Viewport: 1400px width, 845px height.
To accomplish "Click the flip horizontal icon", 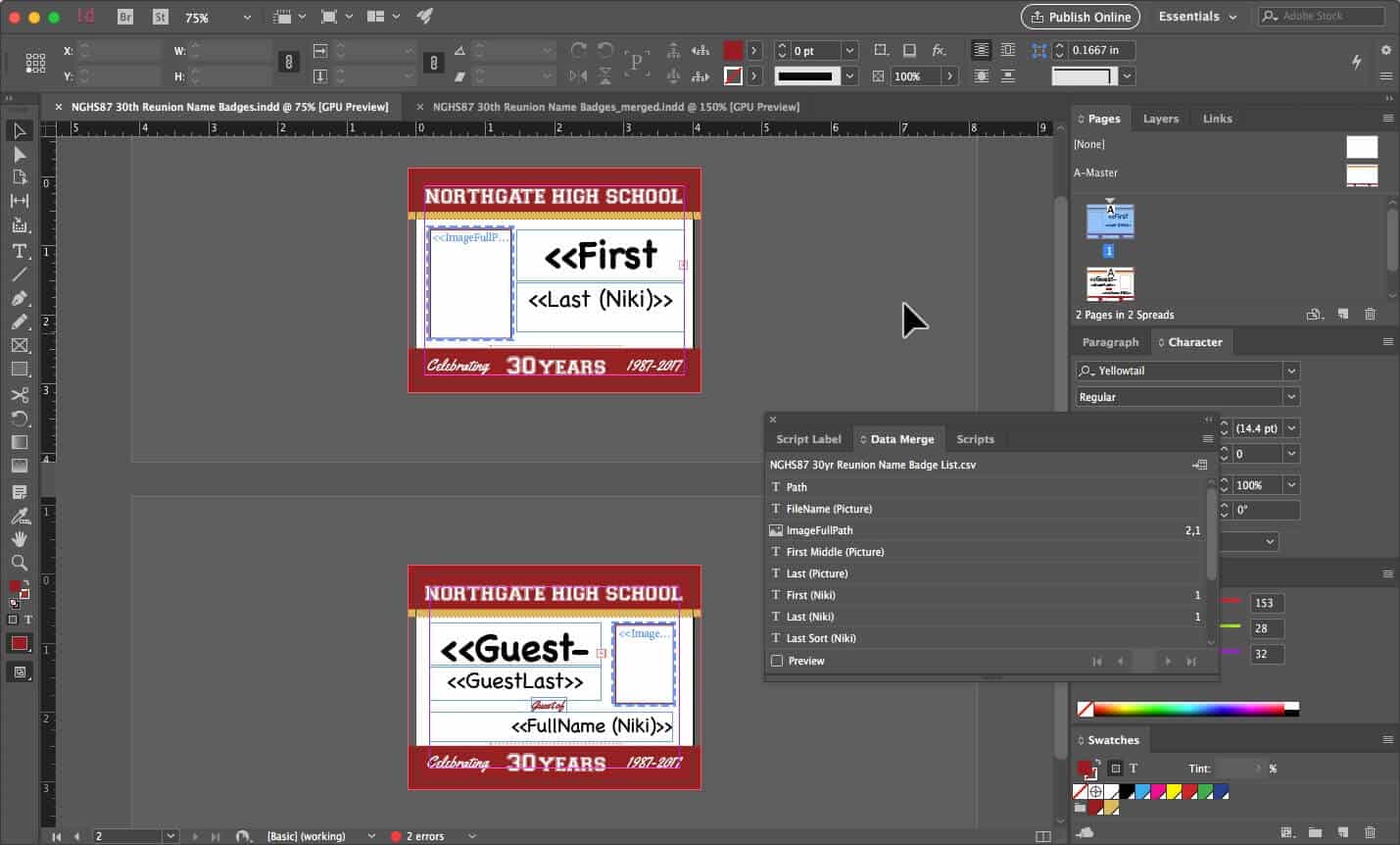I will click(x=578, y=75).
